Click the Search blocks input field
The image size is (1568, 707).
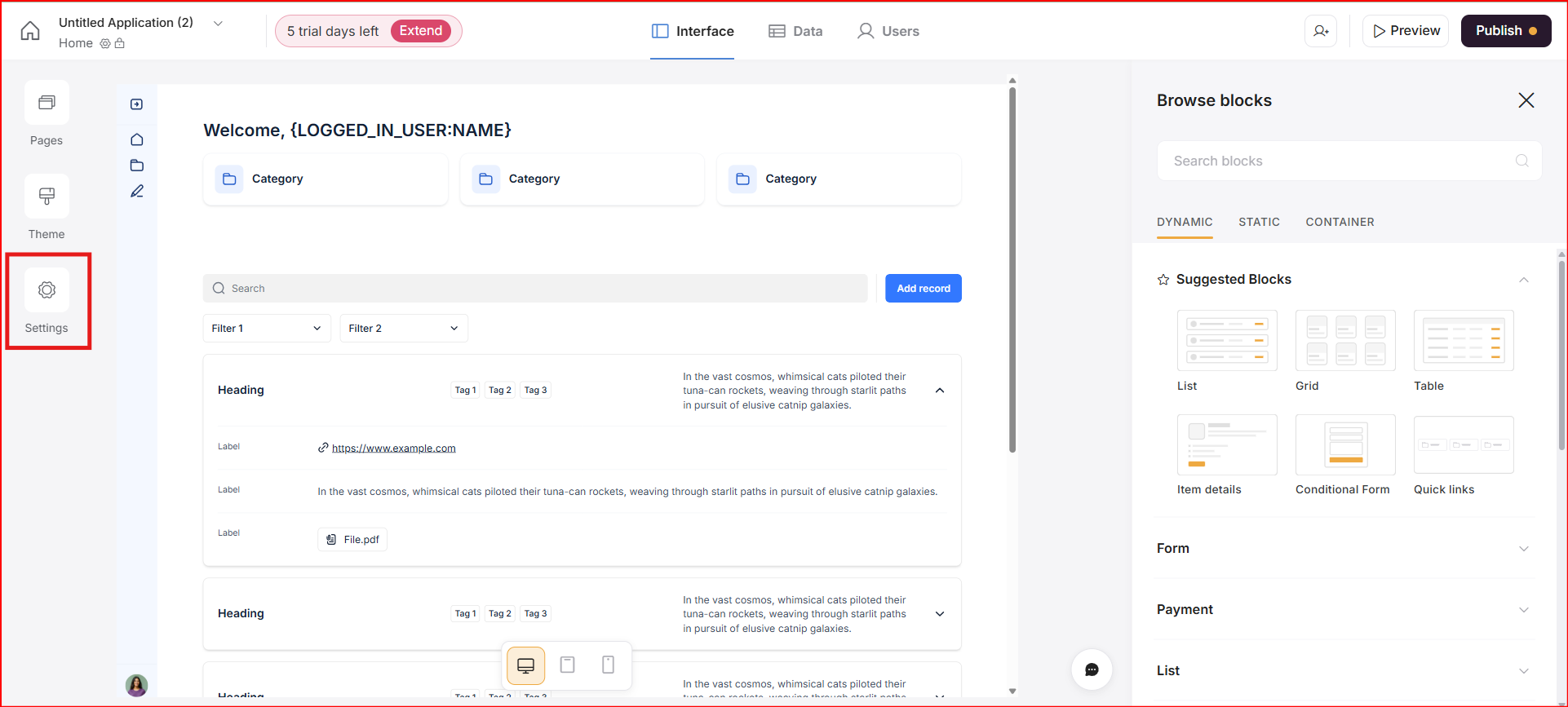tap(1349, 161)
